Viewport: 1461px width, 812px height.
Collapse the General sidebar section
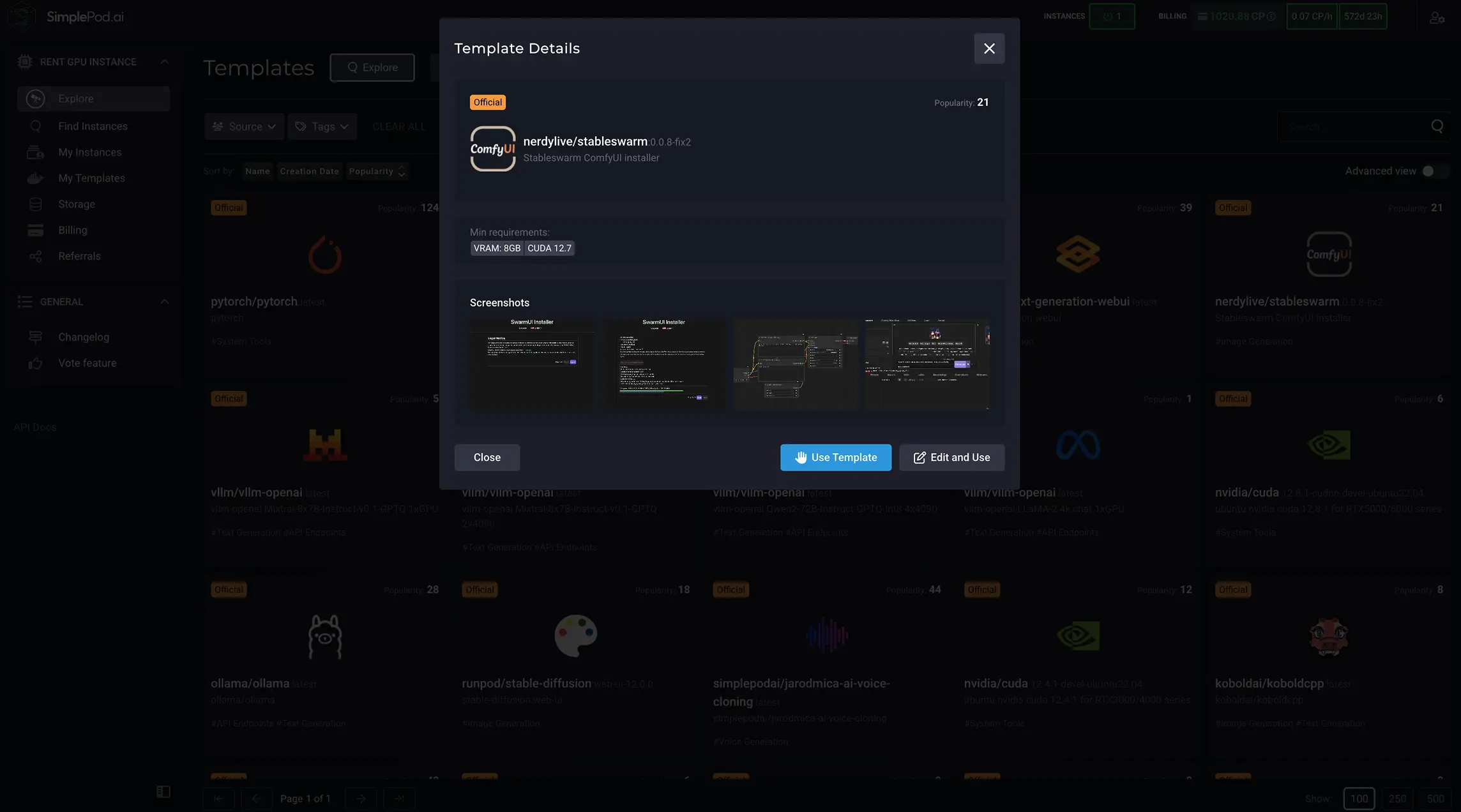point(164,301)
